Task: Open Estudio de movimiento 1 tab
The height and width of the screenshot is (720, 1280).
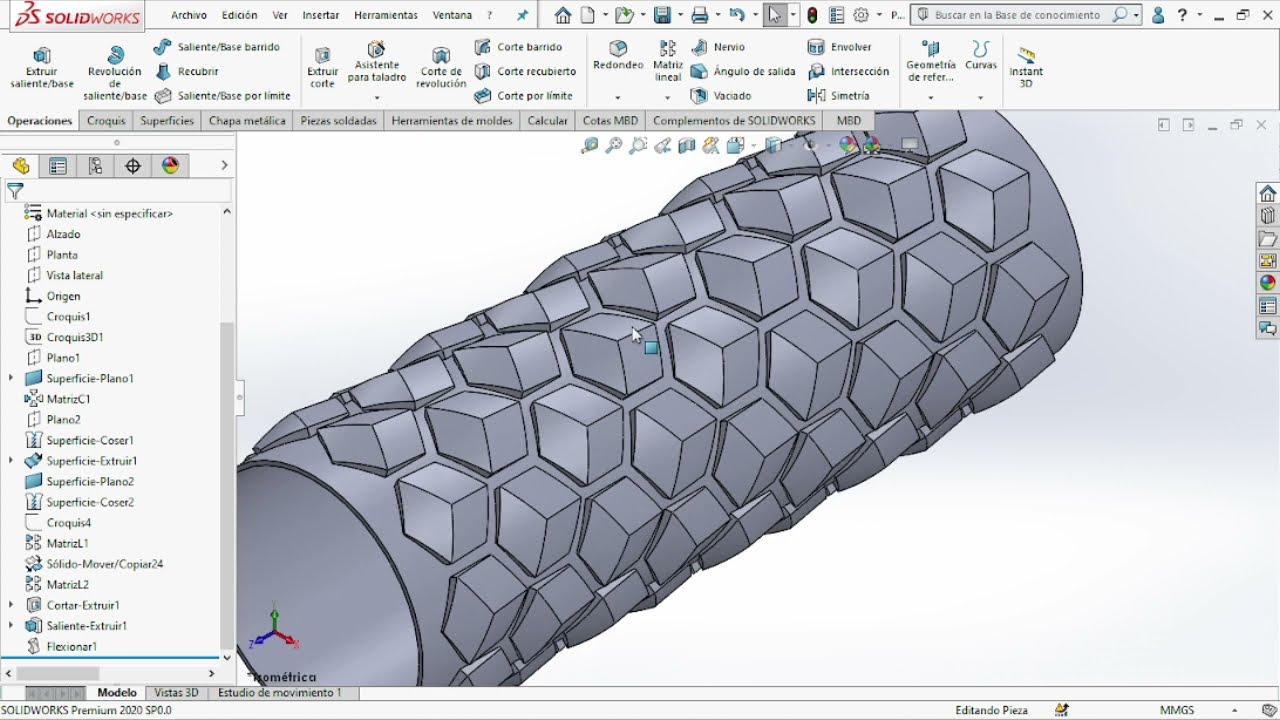Action: pos(280,692)
